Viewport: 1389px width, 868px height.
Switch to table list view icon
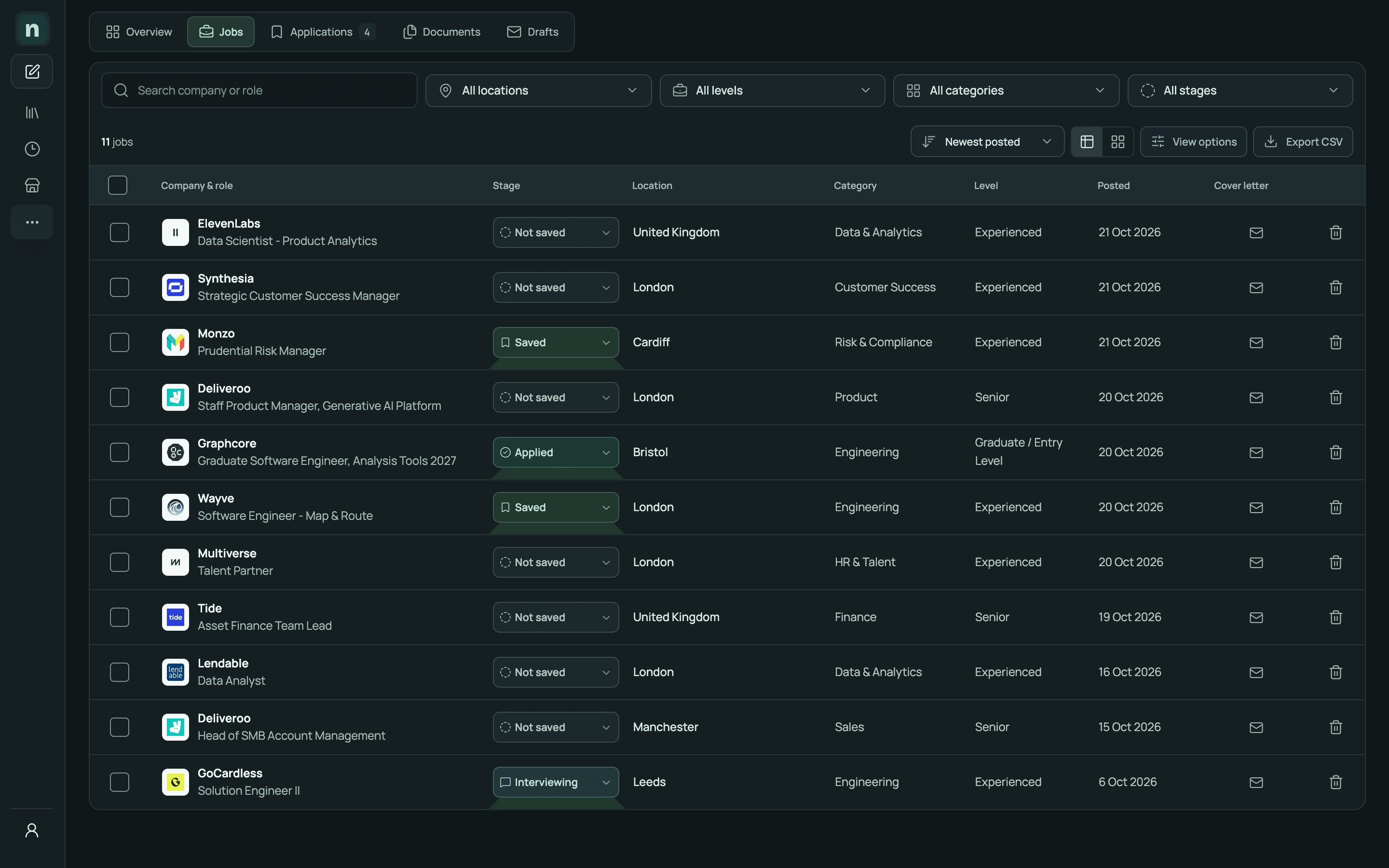(1087, 142)
